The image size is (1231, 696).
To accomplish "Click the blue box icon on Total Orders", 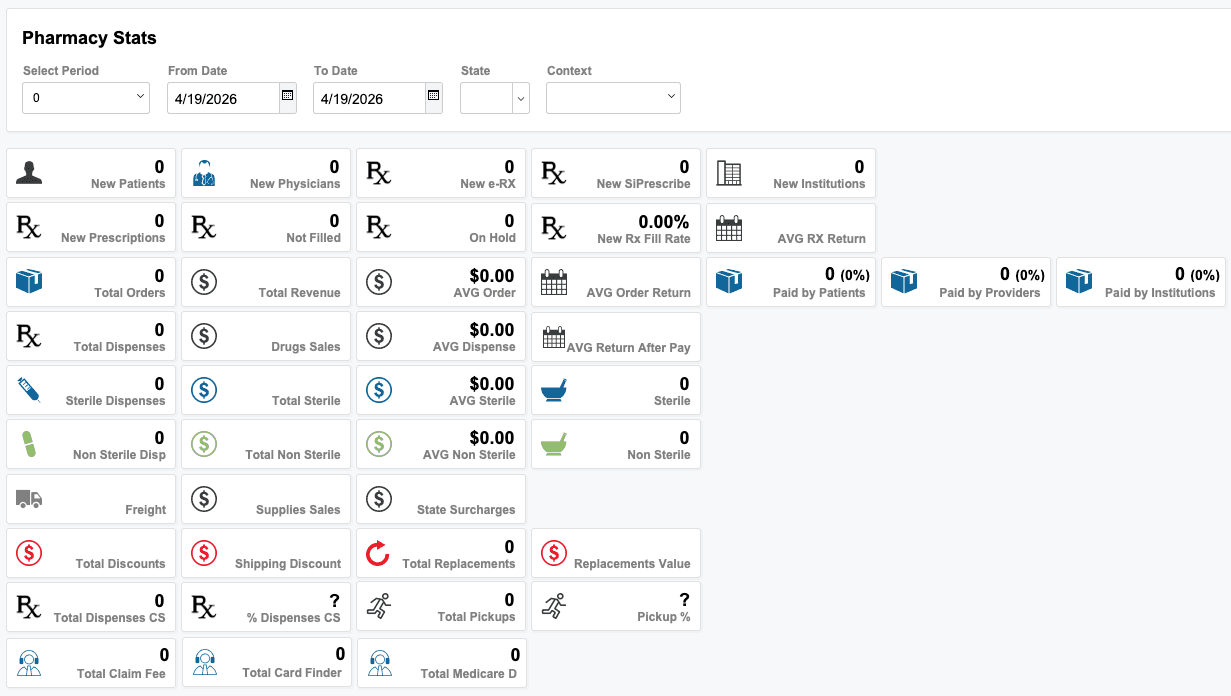I will [x=29, y=281].
